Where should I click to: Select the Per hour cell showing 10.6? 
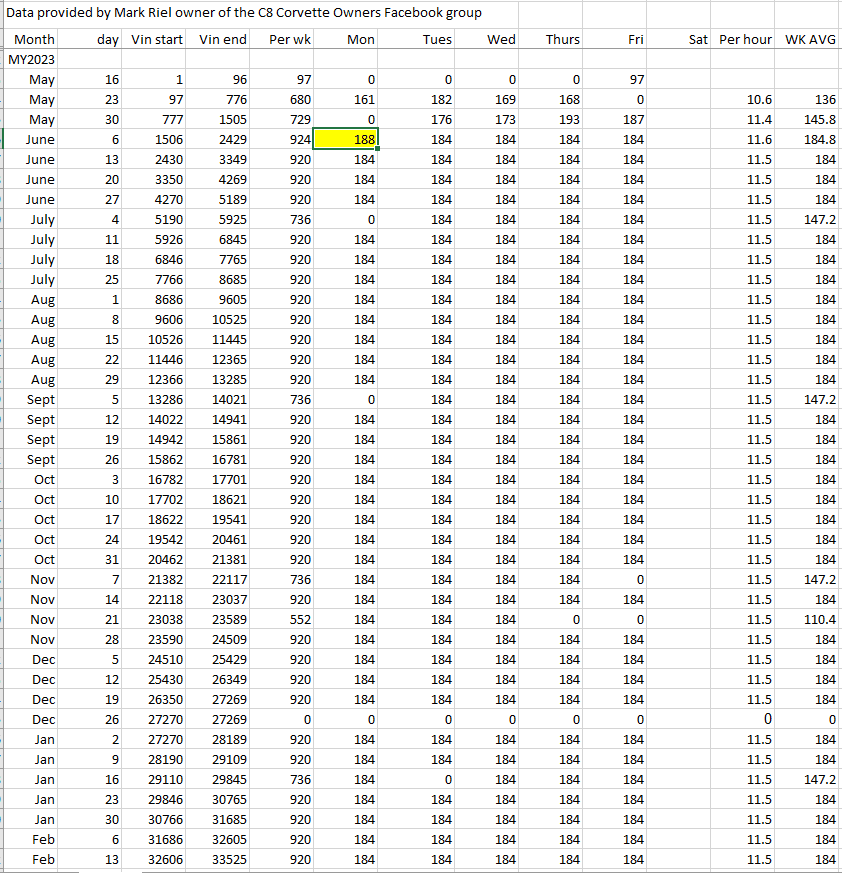tap(745, 100)
